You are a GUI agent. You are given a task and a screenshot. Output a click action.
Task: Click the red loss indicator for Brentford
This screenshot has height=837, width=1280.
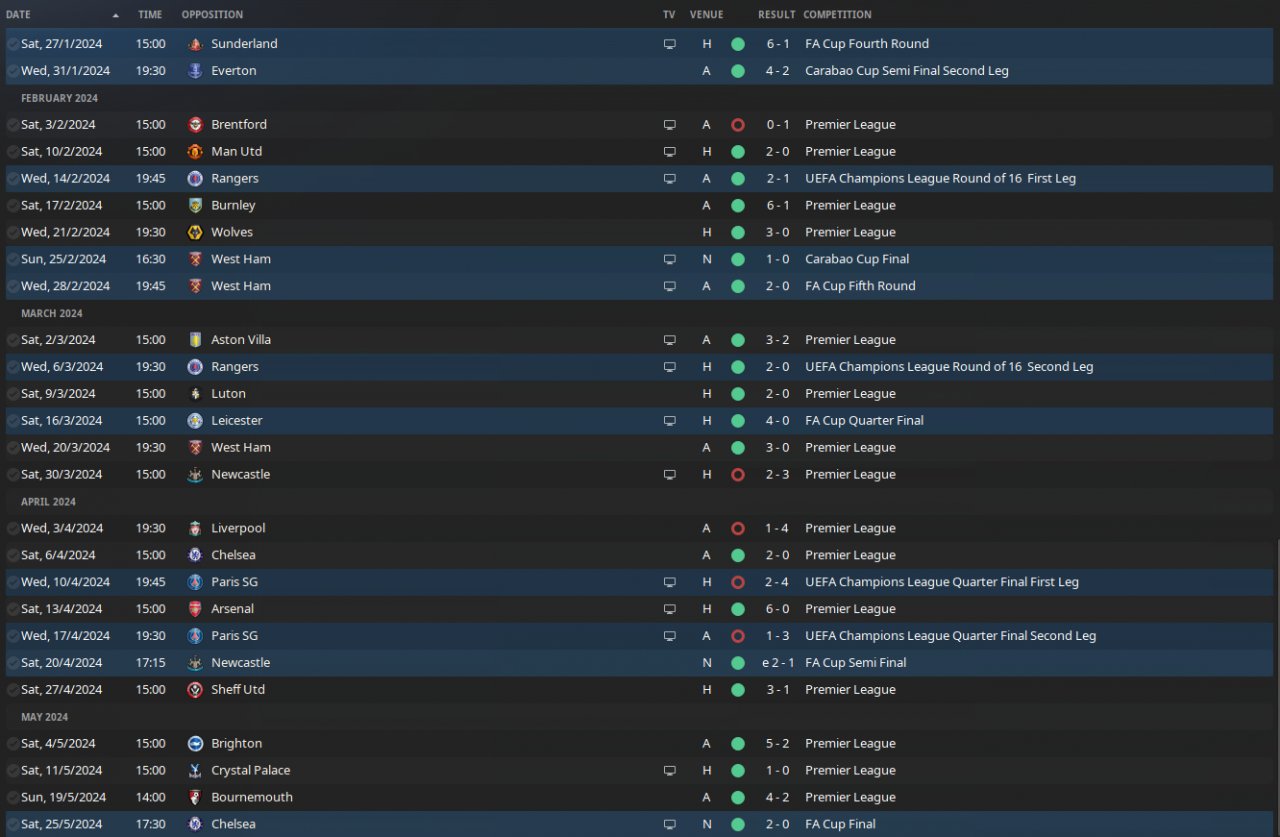pyautogui.click(x=738, y=125)
